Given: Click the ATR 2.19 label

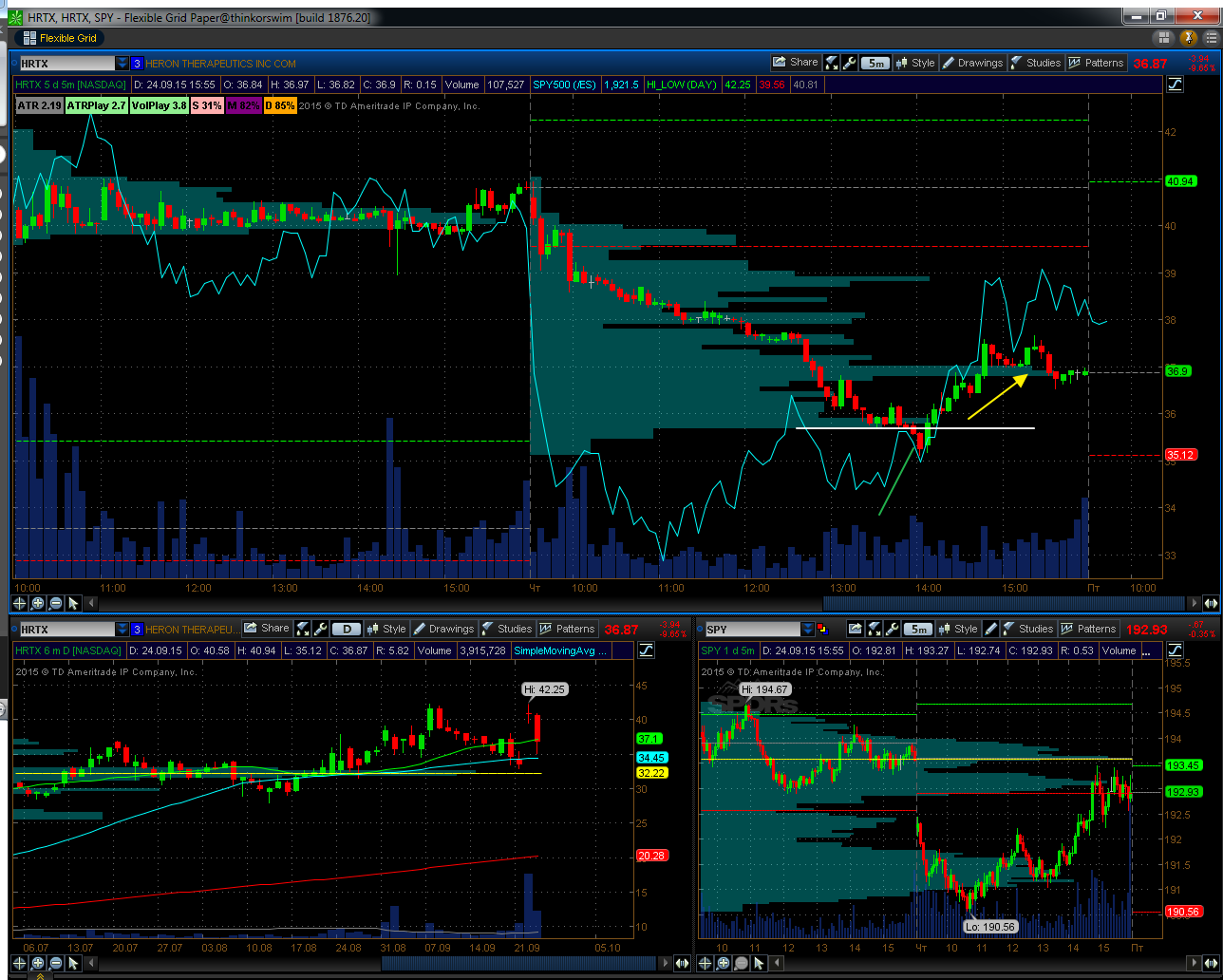Looking at the screenshot, I should coord(40,105).
